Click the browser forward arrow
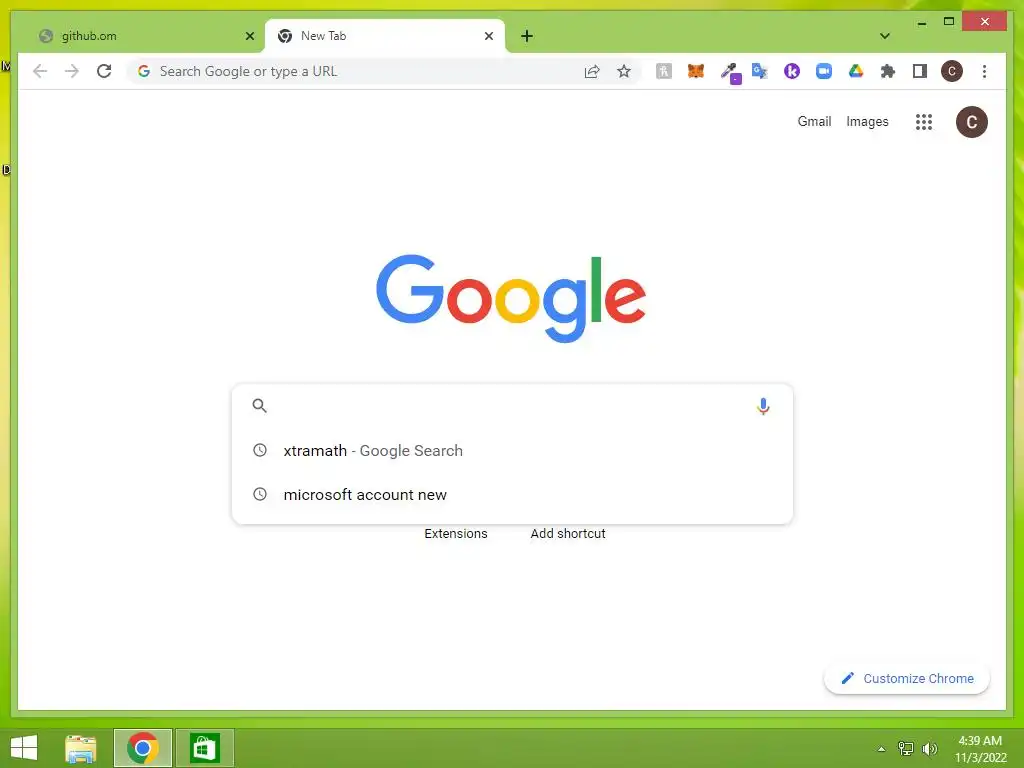Viewport: 1024px width, 768px height. tap(72, 71)
